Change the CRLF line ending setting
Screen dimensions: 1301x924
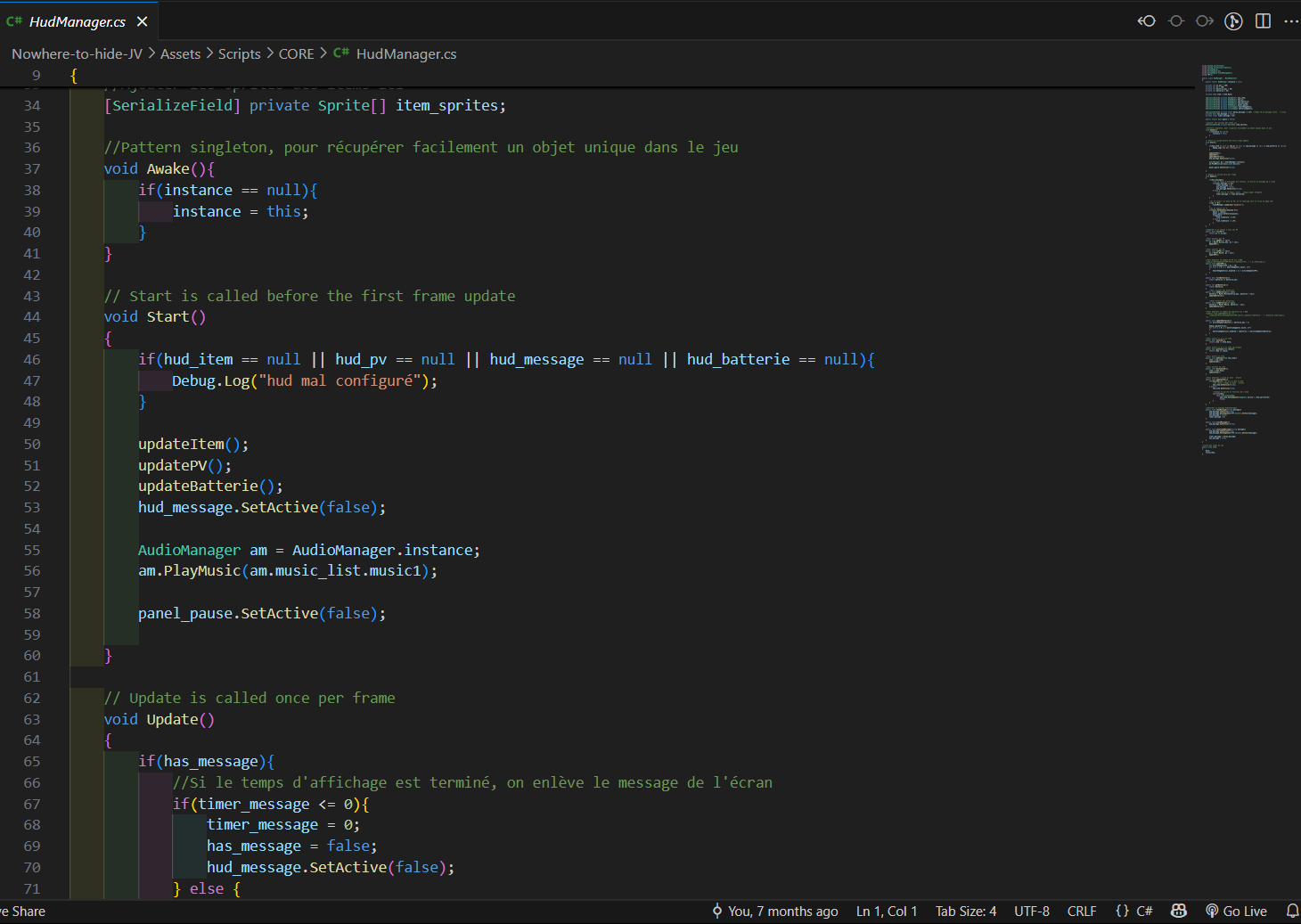tap(1081, 911)
